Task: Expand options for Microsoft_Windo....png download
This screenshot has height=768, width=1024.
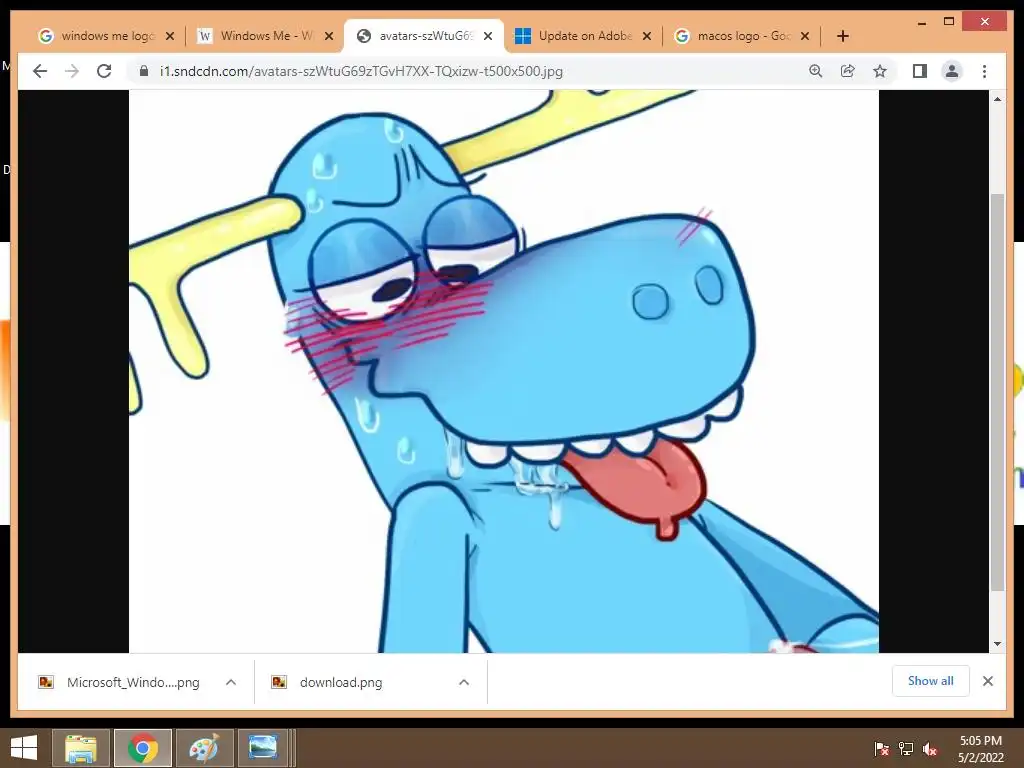Action: point(231,682)
